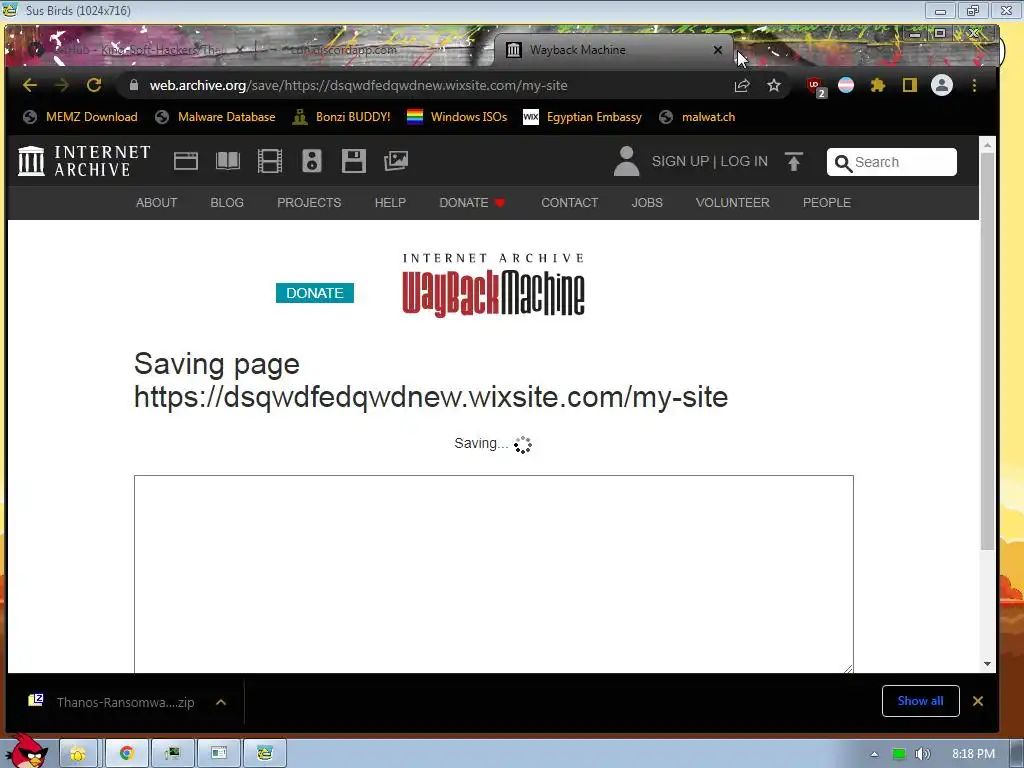Open Windows ISOs bookmark

pos(456,117)
